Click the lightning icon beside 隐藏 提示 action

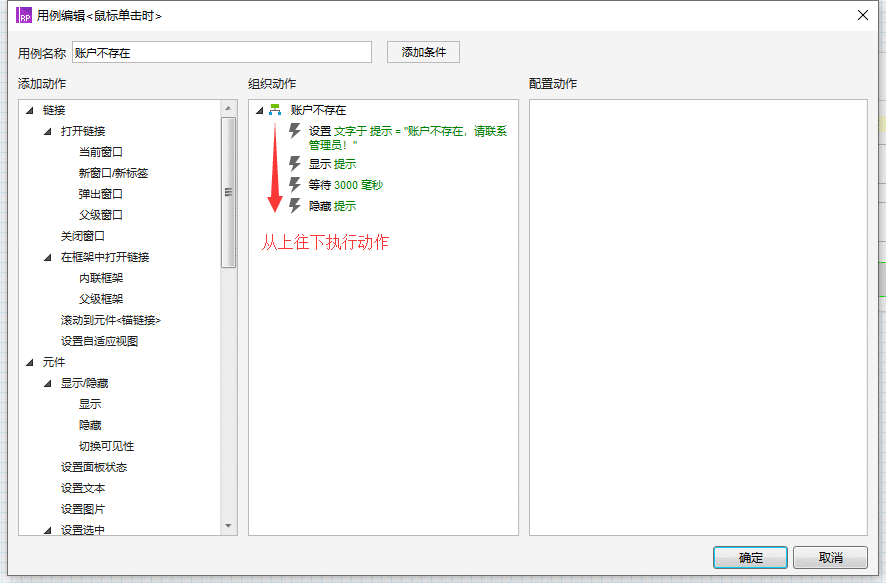tap(294, 206)
